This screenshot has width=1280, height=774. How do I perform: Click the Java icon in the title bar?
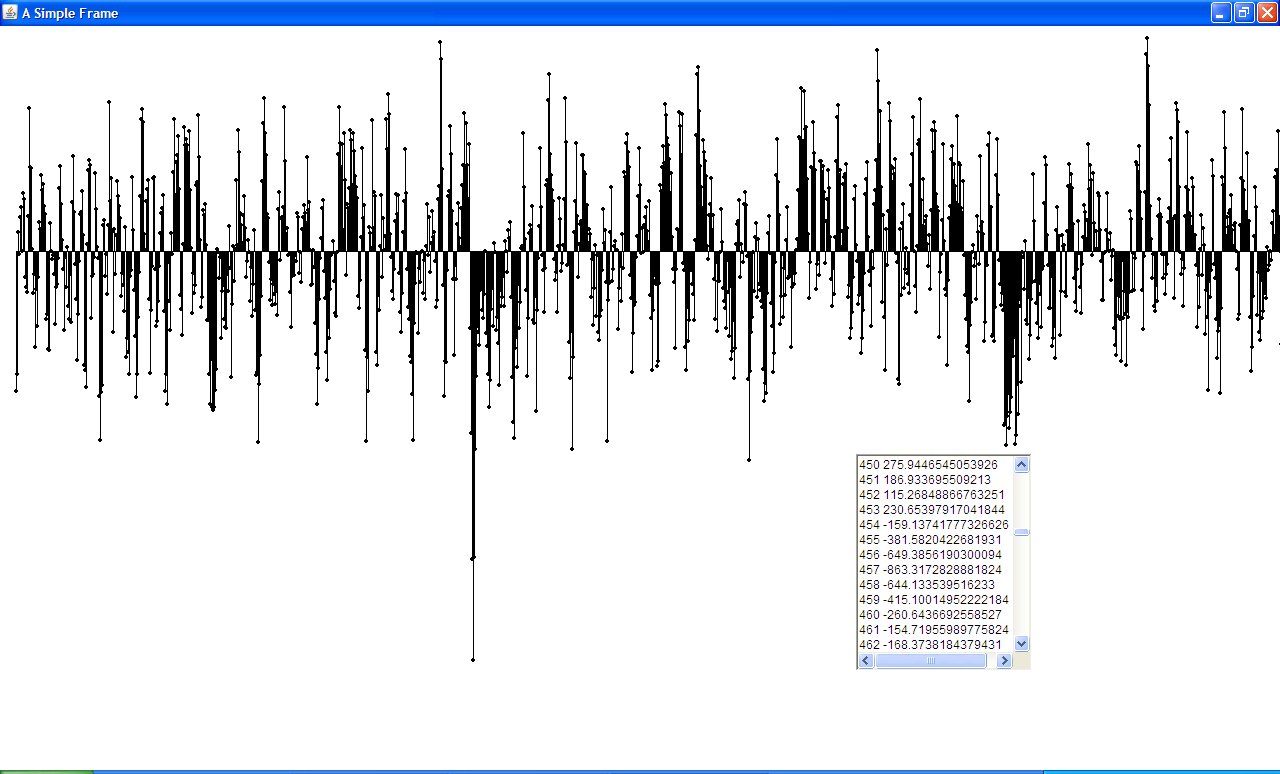click(x=10, y=13)
